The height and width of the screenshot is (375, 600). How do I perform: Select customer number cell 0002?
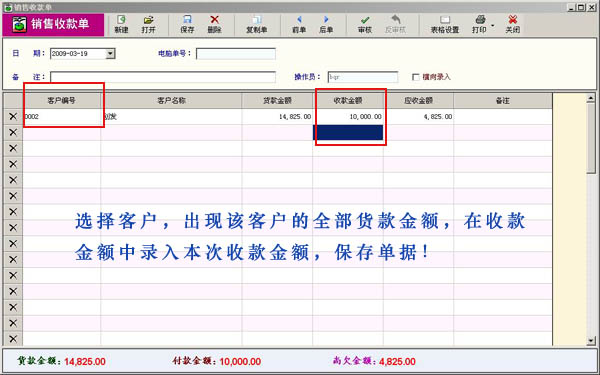click(x=62, y=116)
